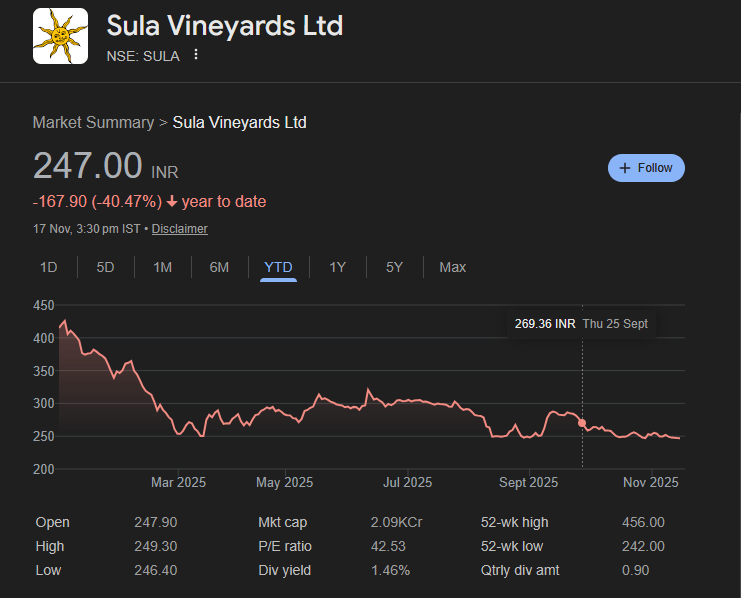This screenshot has width=741, height=598.
Task: Switch chart to 1Y range
Action: click(338, 267)
